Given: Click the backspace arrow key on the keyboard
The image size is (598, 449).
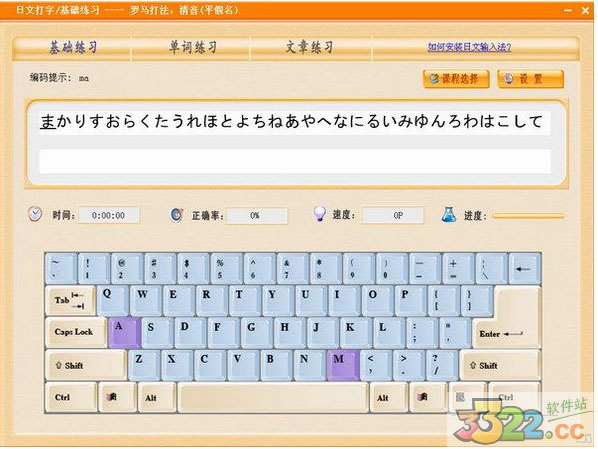Looking at the screenshot, I should point(525,269).
